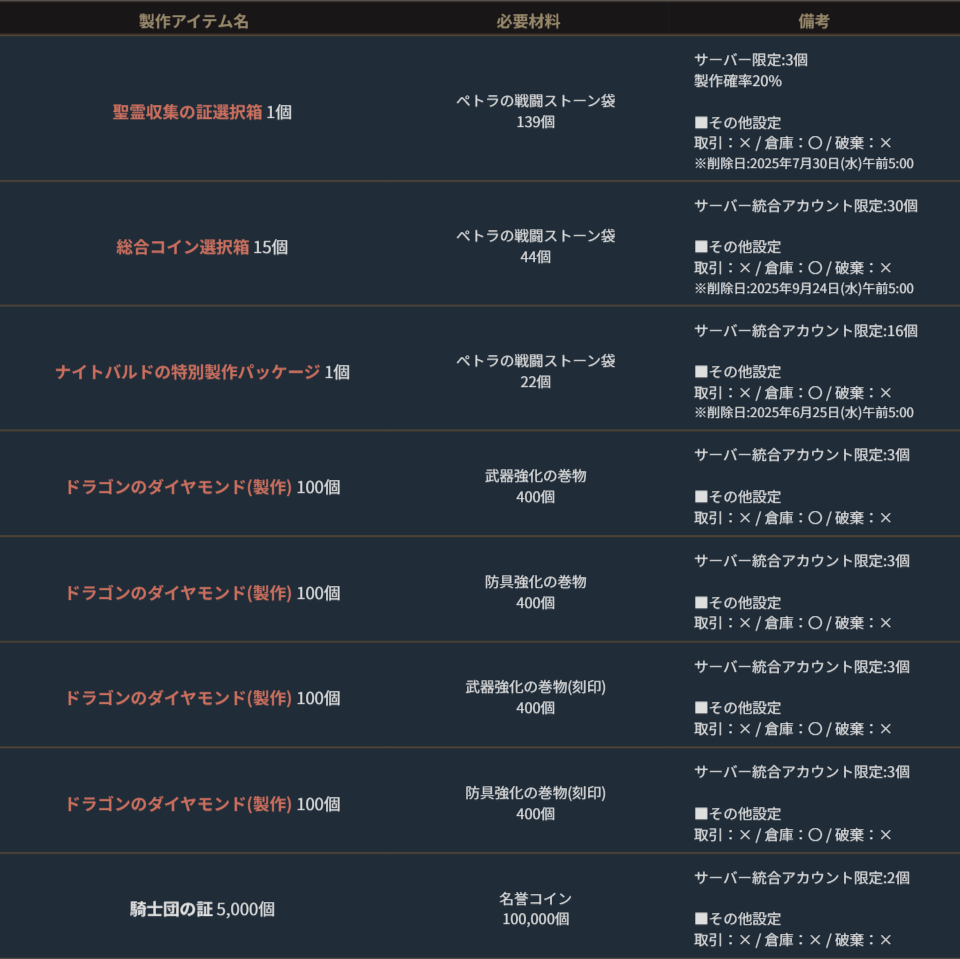This screenshot has width=960, height=959.
Task: Click the 製作確率20% note text
Action: pyautogui.click(x=738, y=81)
